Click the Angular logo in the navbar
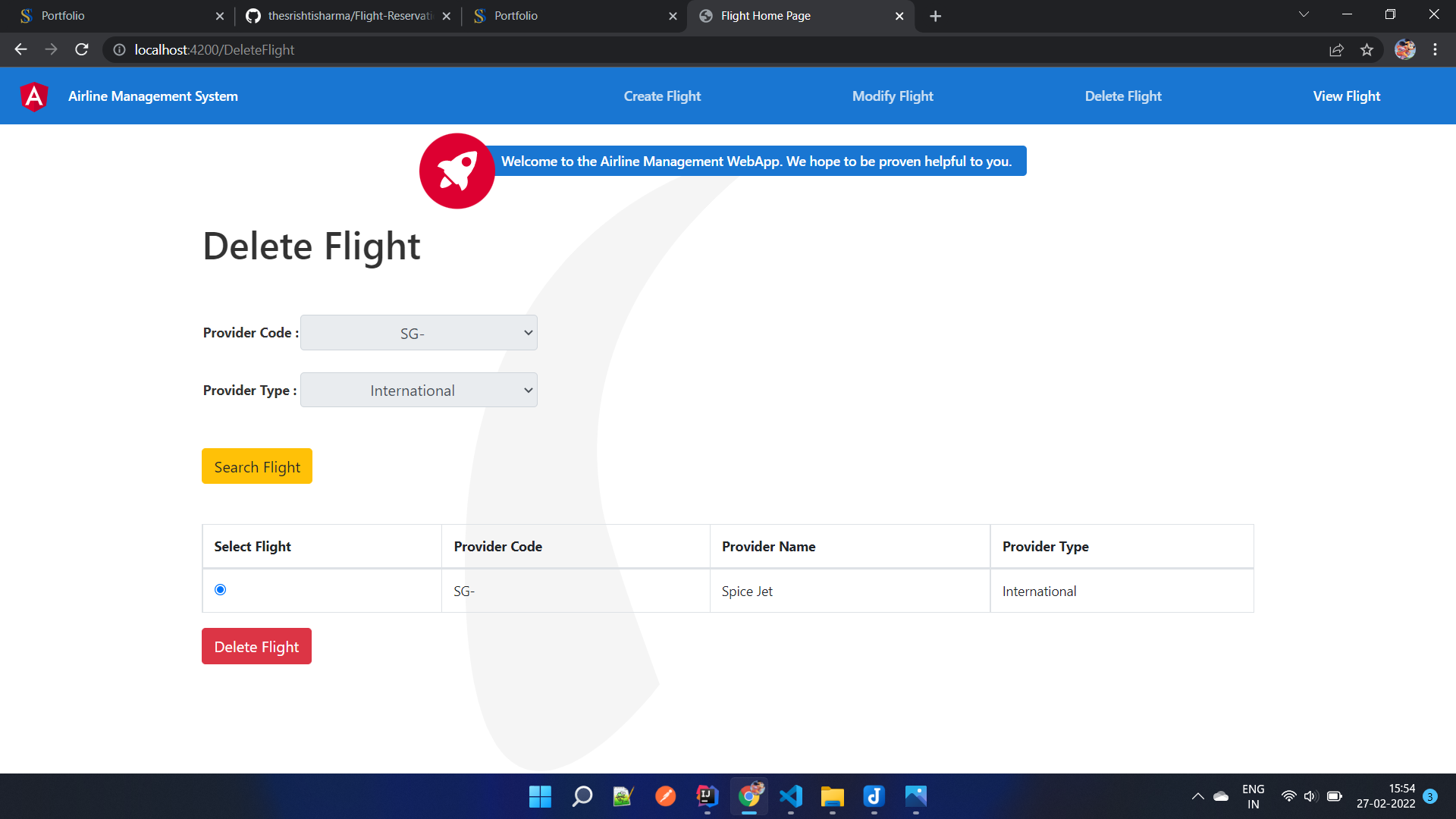1456x819 pixels. [x=33, y=96]
